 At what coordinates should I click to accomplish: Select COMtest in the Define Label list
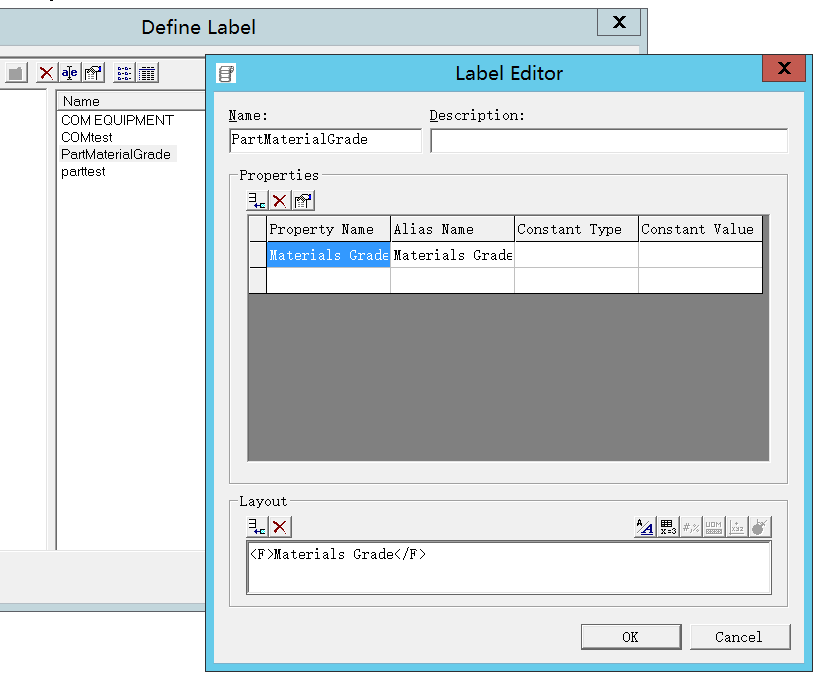(x=87, y=138)
